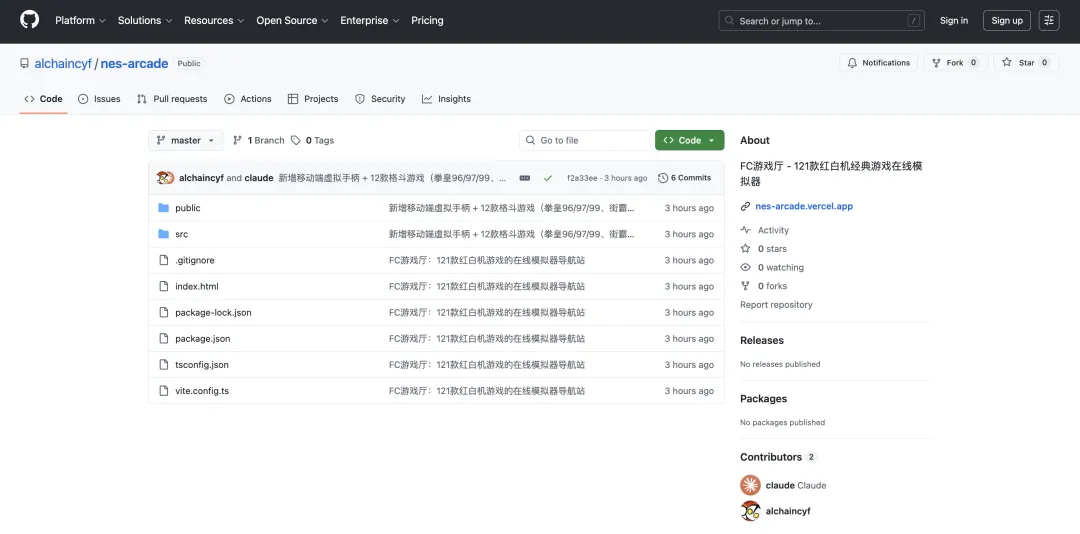Open the public folder
This screenshot has height=534, width=1080.
(x=188, y=208)
